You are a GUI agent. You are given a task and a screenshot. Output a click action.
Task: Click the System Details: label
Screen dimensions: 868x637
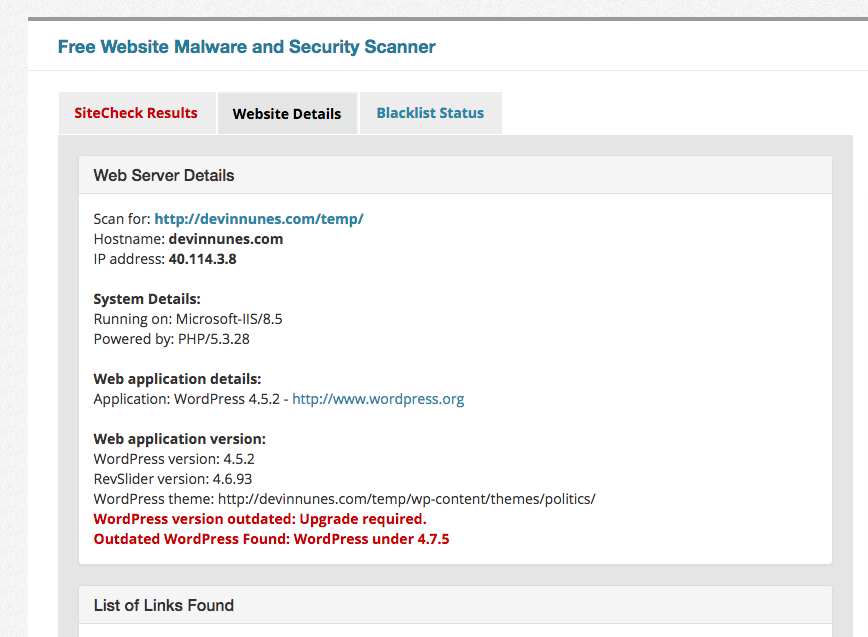point(147,299)
